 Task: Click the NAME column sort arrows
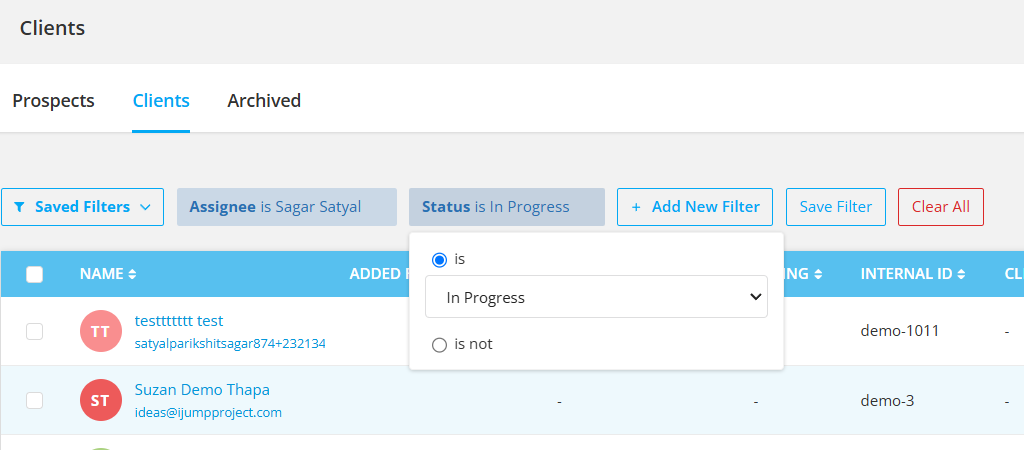click(133, 274)
